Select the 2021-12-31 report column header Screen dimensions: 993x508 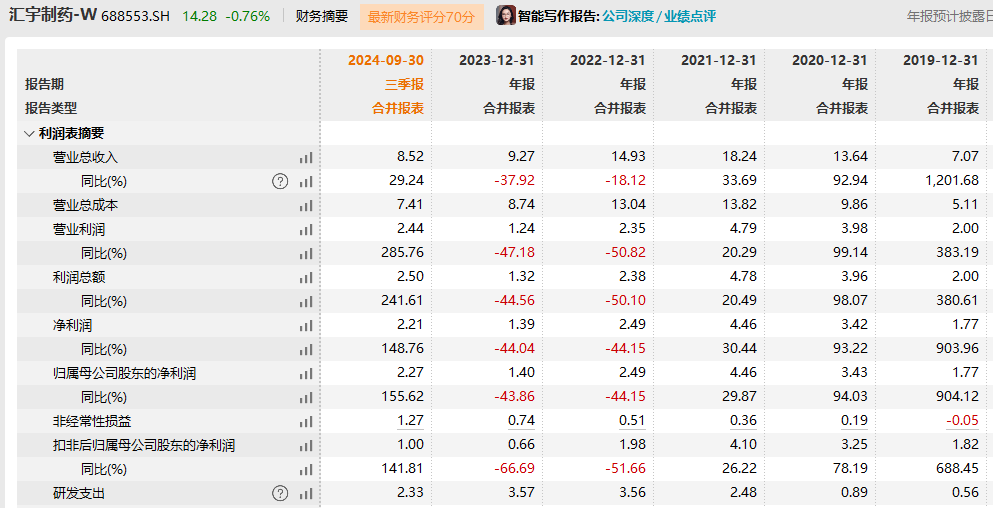tap(719, 60)
